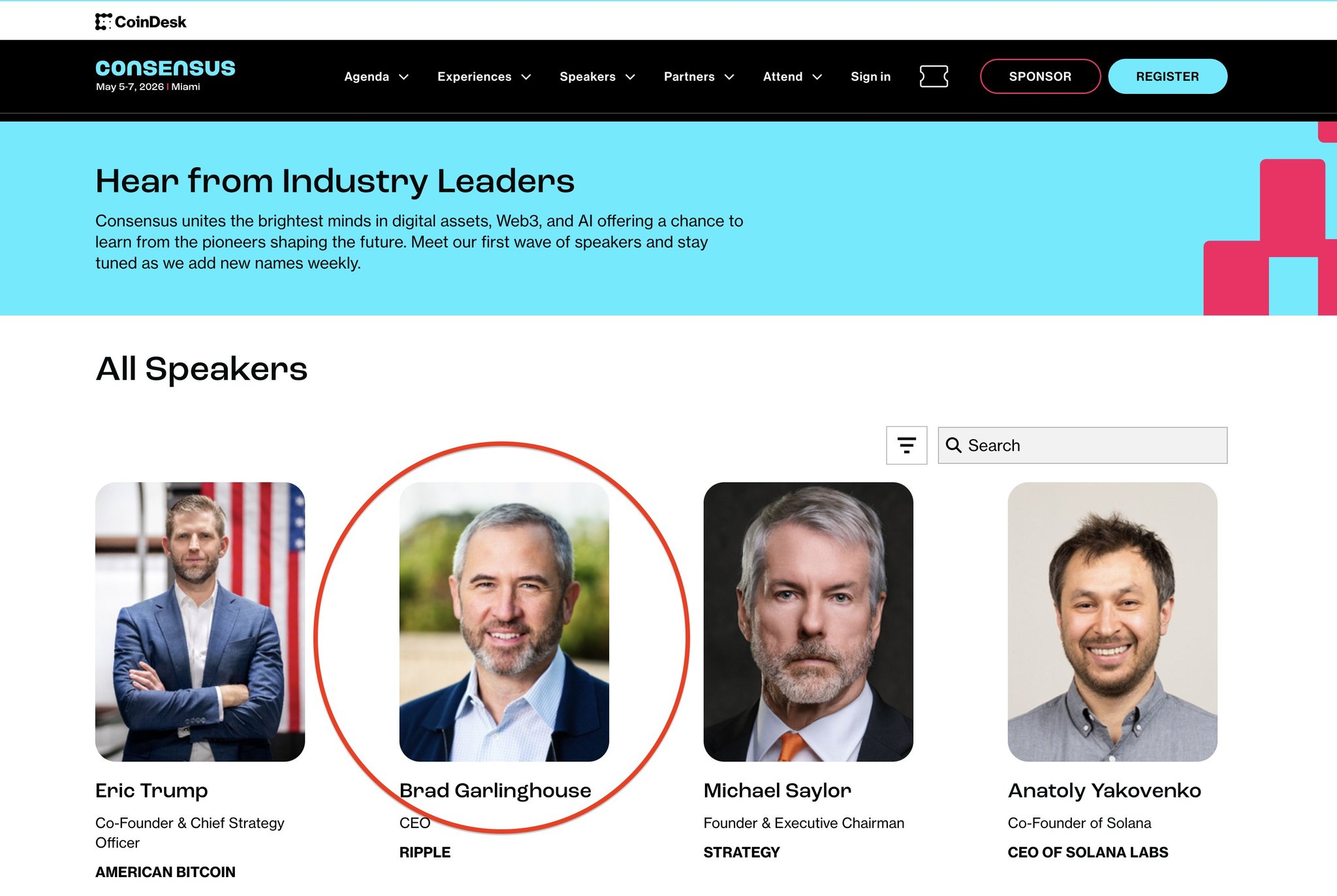Select Anatoly Yakovenko's photo
Screen dimensions: 1337x896
1112,621
